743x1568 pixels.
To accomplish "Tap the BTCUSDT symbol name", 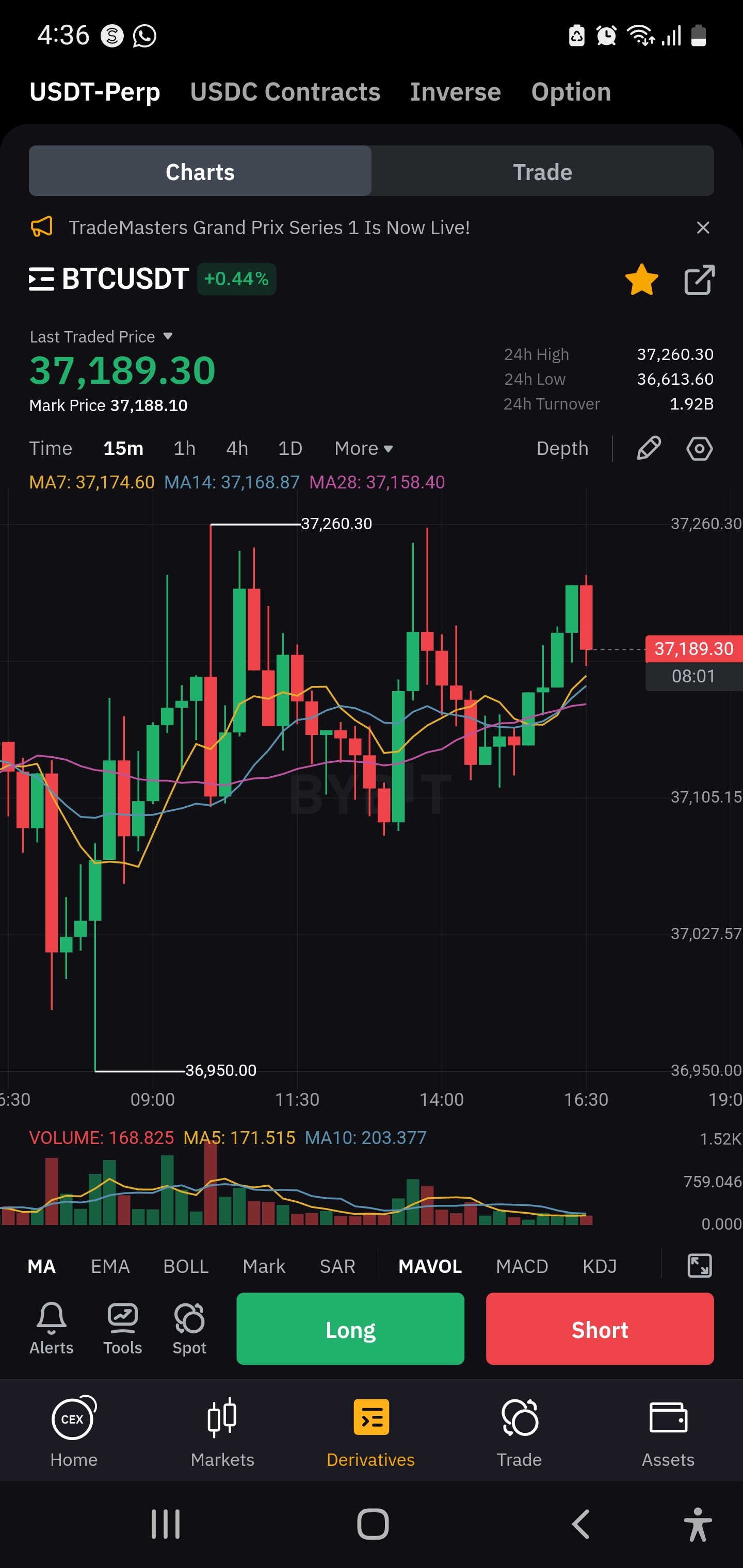I will pyautogui.click(x=125, y=279).
